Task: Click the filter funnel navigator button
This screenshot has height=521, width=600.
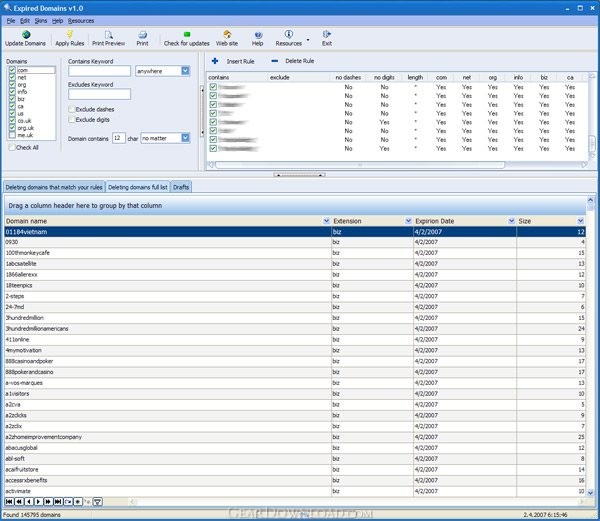Action: coord(98,501)
